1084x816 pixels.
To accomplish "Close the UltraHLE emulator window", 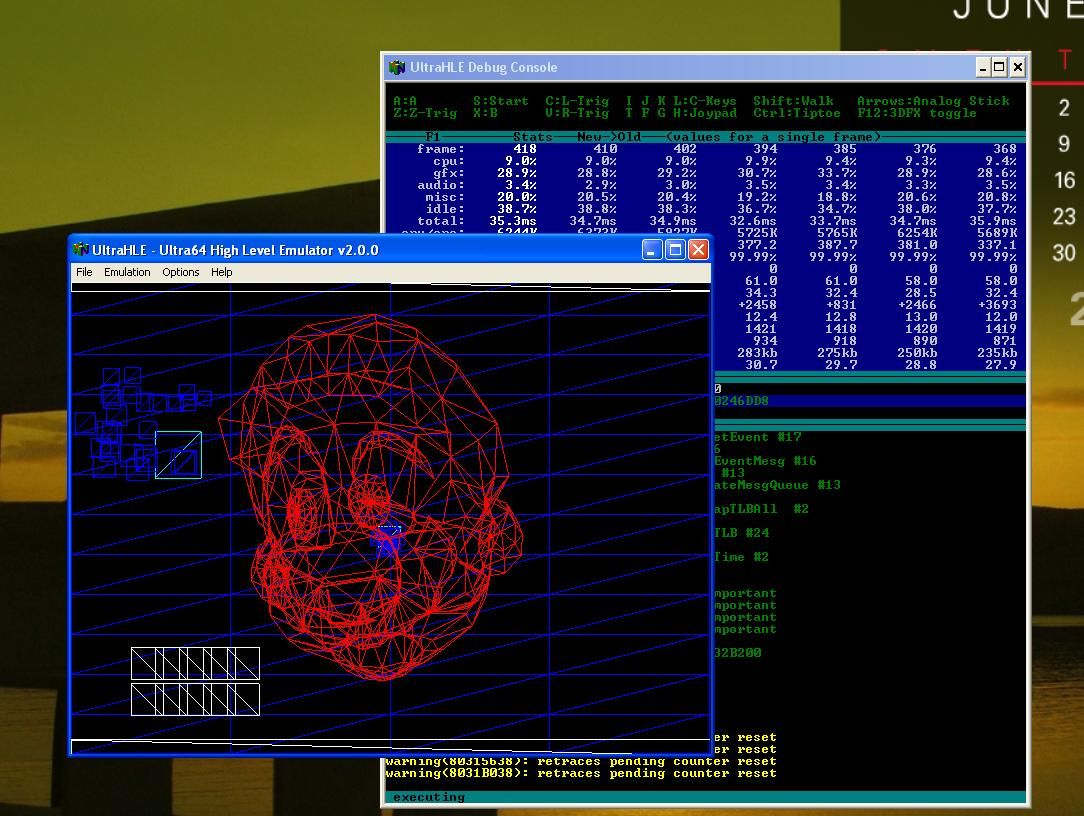I will [x=698, y=250].
